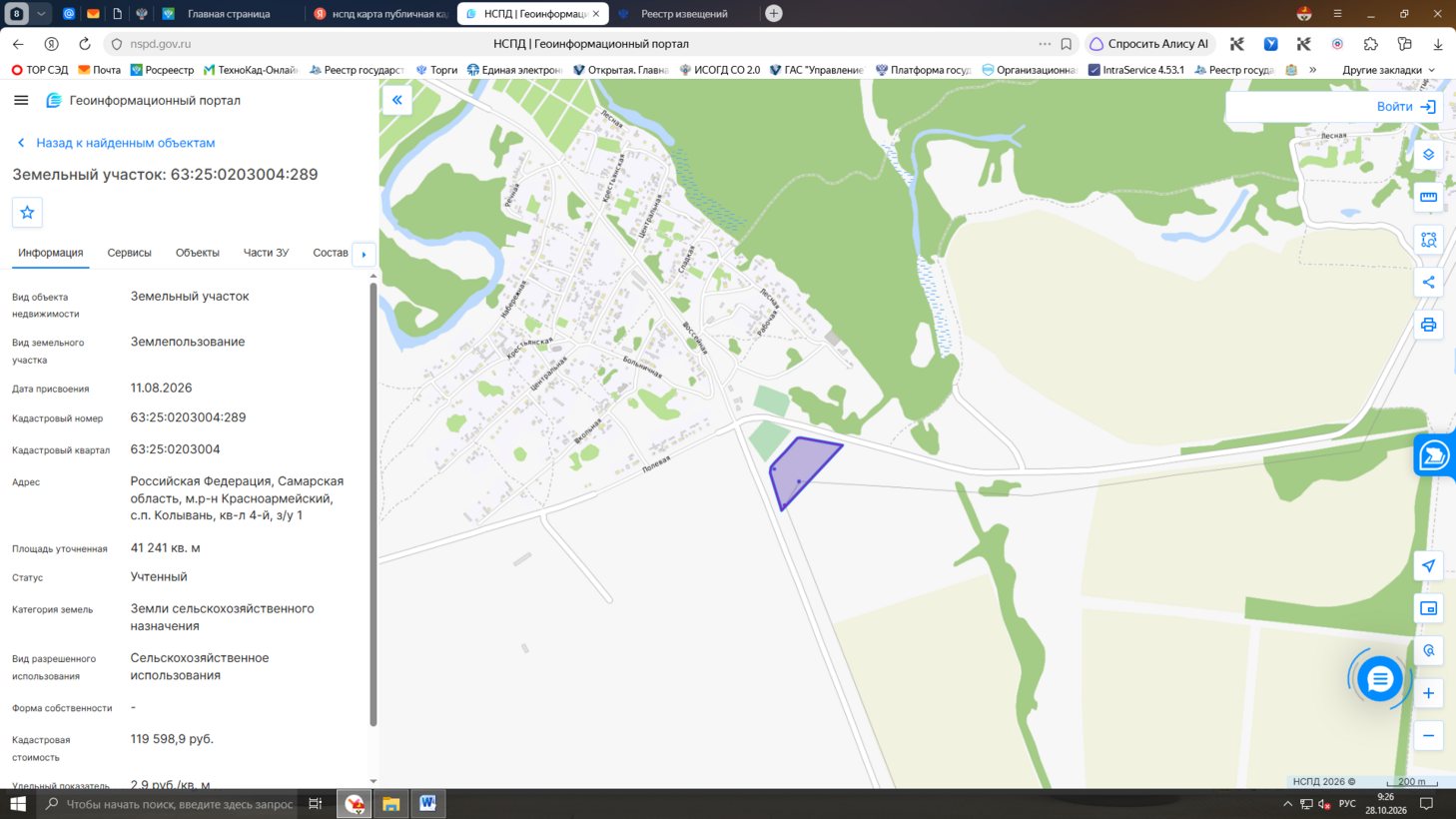Click the info panel vertical scrollbar

click(373, 504)
